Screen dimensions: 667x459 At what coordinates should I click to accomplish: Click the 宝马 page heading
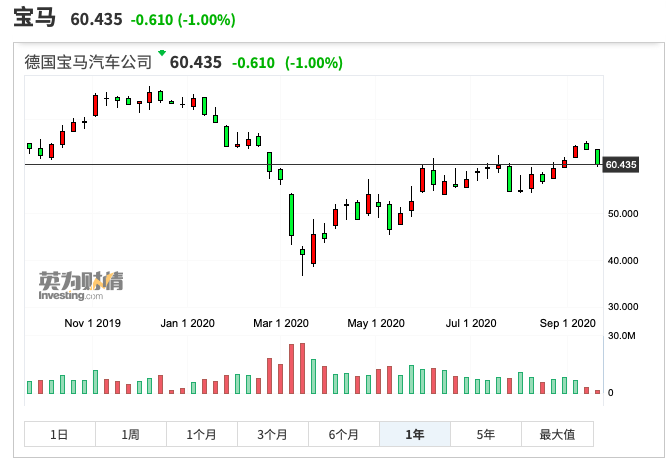pyautogui.click(x=34, y=18)
